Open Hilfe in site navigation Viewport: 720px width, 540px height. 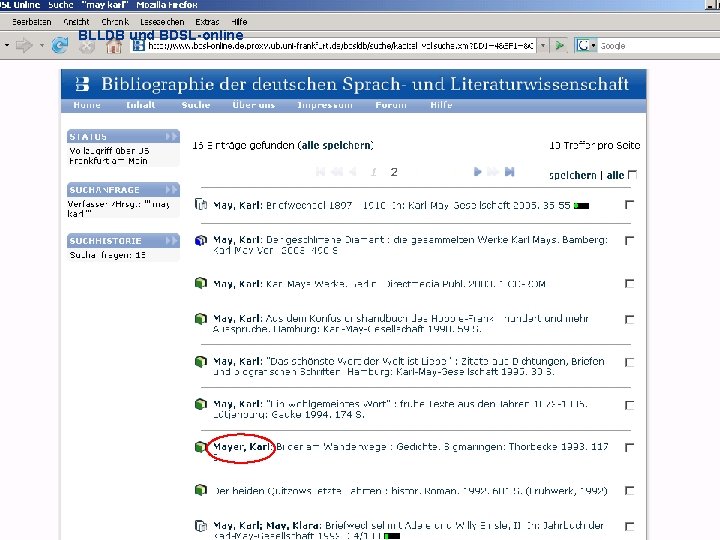[441, 105]
